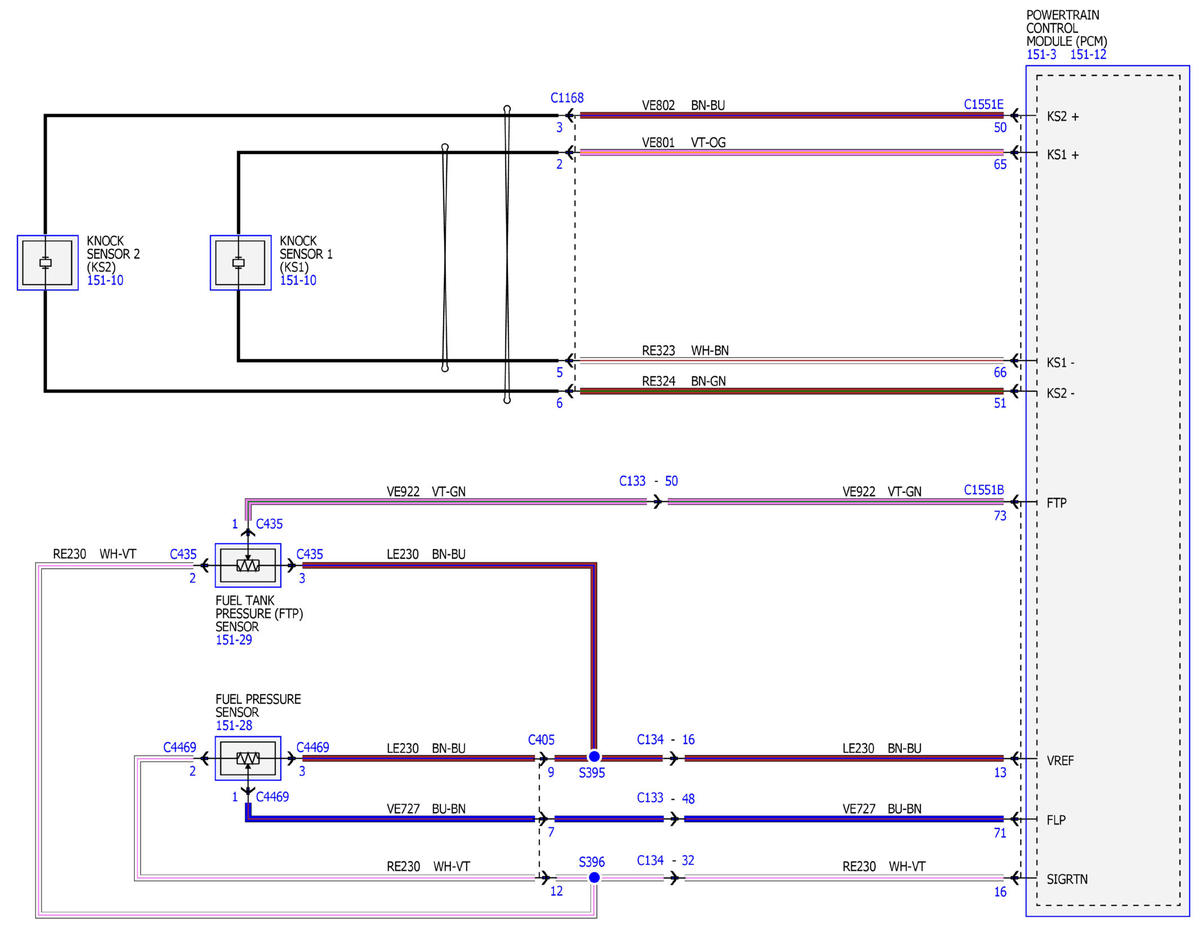Click the S395 splice dot
Screen dimensions: 1200x927
coord(594,757)
